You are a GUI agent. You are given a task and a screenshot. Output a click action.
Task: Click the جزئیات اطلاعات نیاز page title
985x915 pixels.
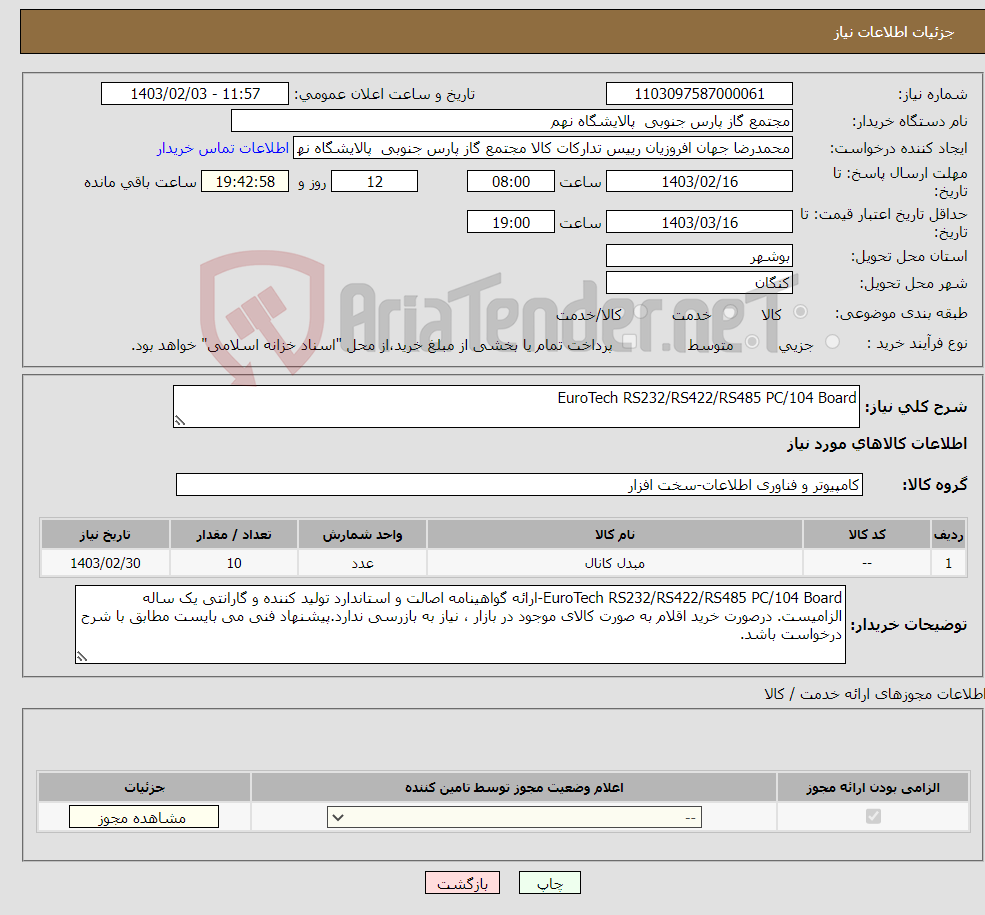pyautogui.click(x=894, y=32)
